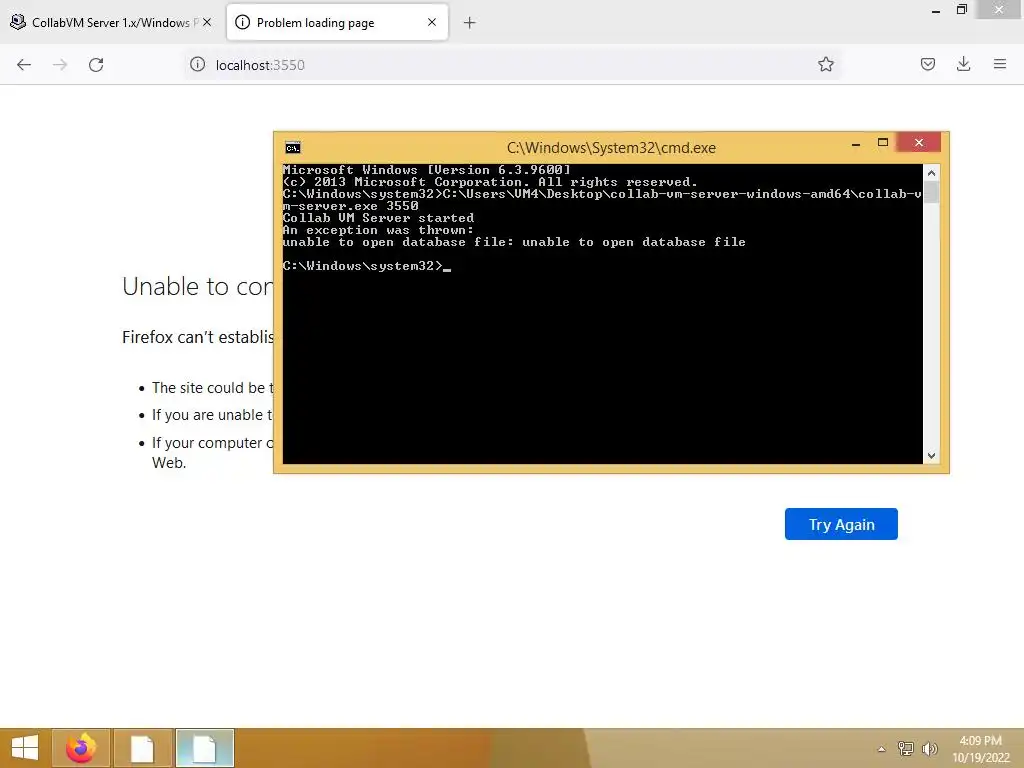Open the volume tray icon
The image size is (1024, 768).
[x=929, y=748]
